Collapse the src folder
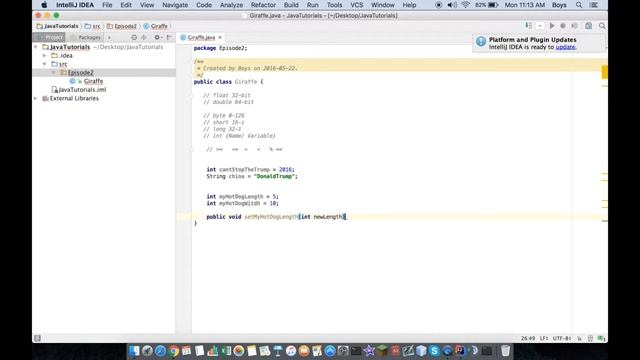This screenshot has height=360, width=640. coord(45,64)
